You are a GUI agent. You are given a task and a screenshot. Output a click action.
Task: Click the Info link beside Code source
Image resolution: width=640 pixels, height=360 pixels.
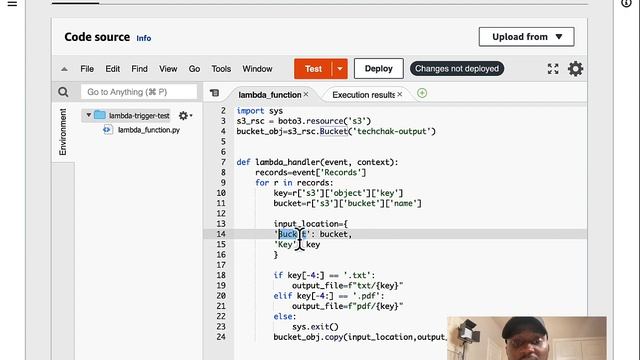[144, 38]
